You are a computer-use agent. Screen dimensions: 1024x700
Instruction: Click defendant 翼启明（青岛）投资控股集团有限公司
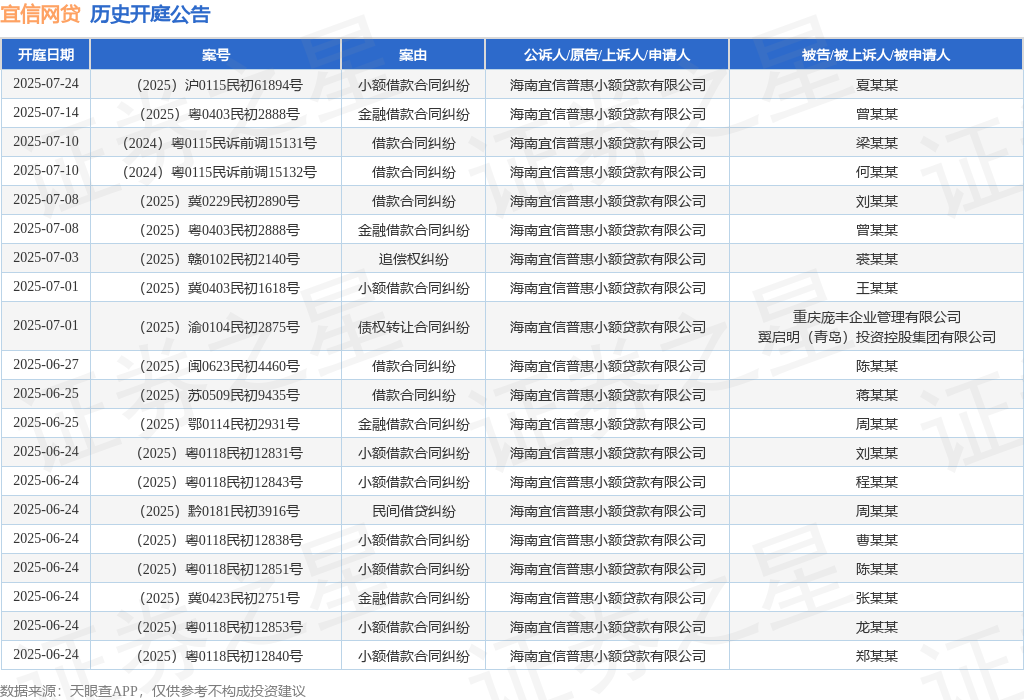click(x=876, y=337)
